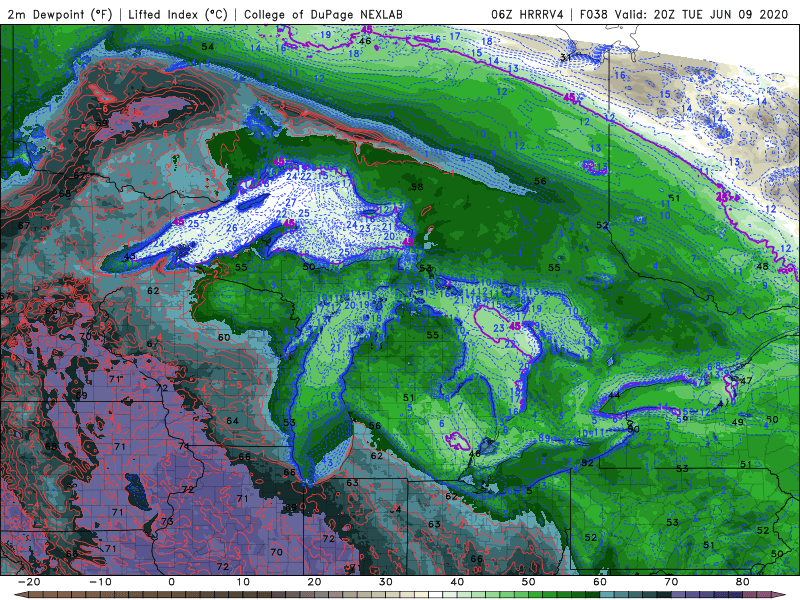Click the purple color bar segment below 70

(x=679, y=595)
